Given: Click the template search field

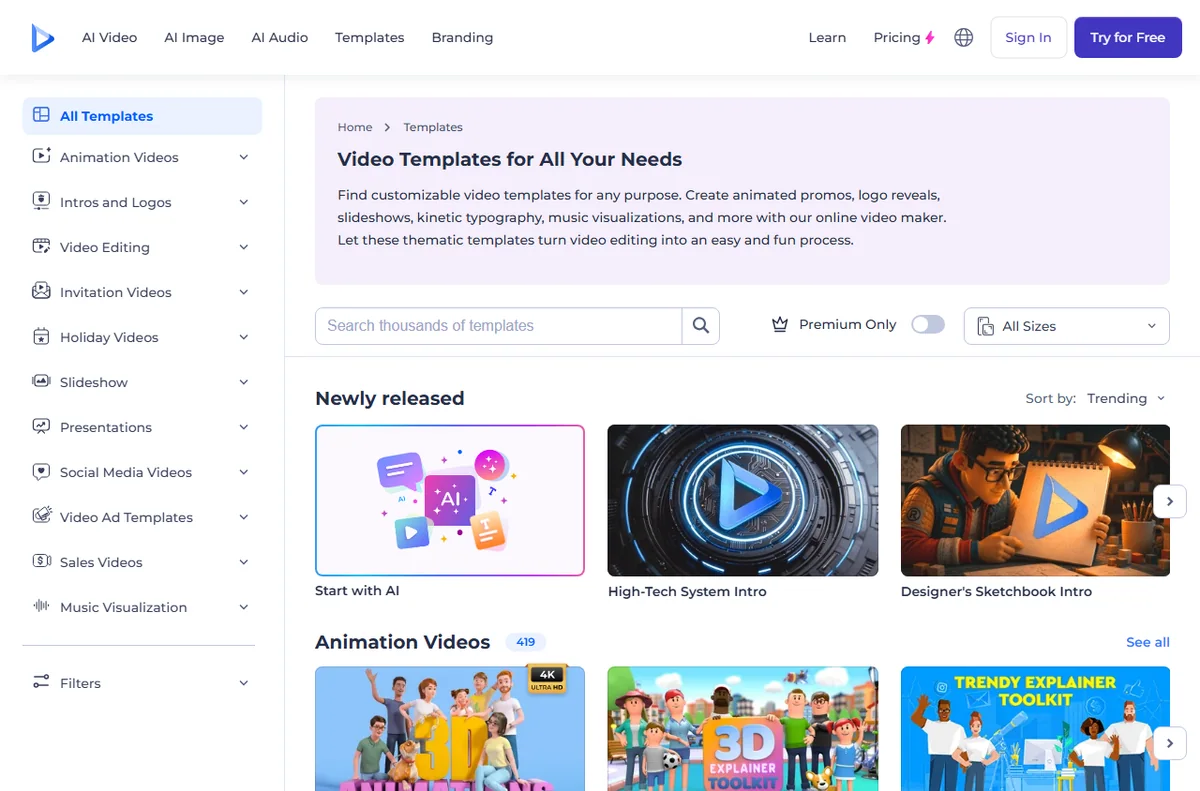Looking at the screenshot, I should pyautogui.click(x=498, y=326).
